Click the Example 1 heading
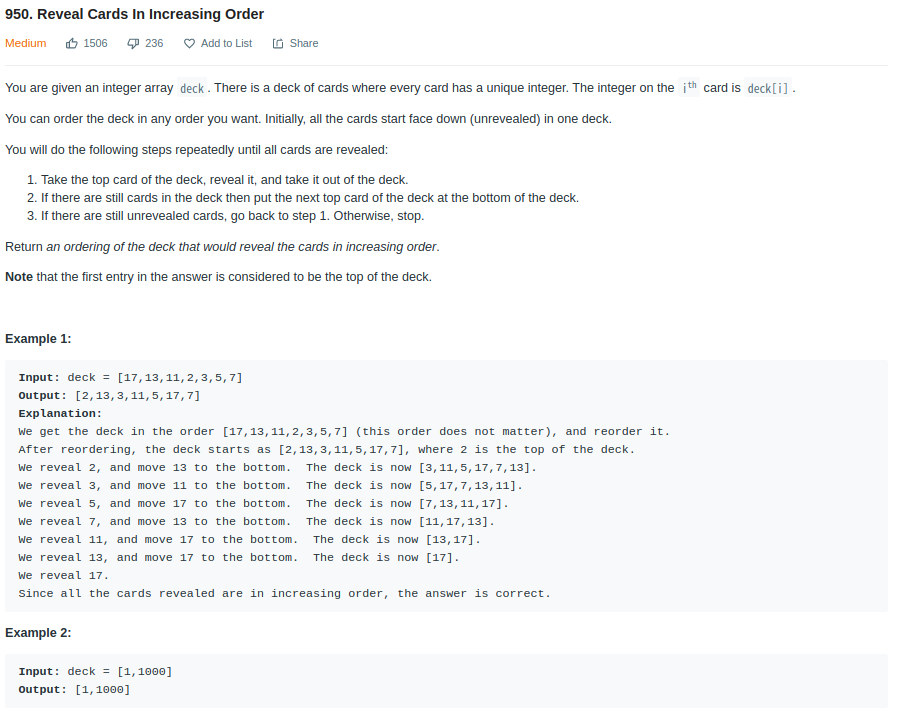 click(x=38, y=339)
